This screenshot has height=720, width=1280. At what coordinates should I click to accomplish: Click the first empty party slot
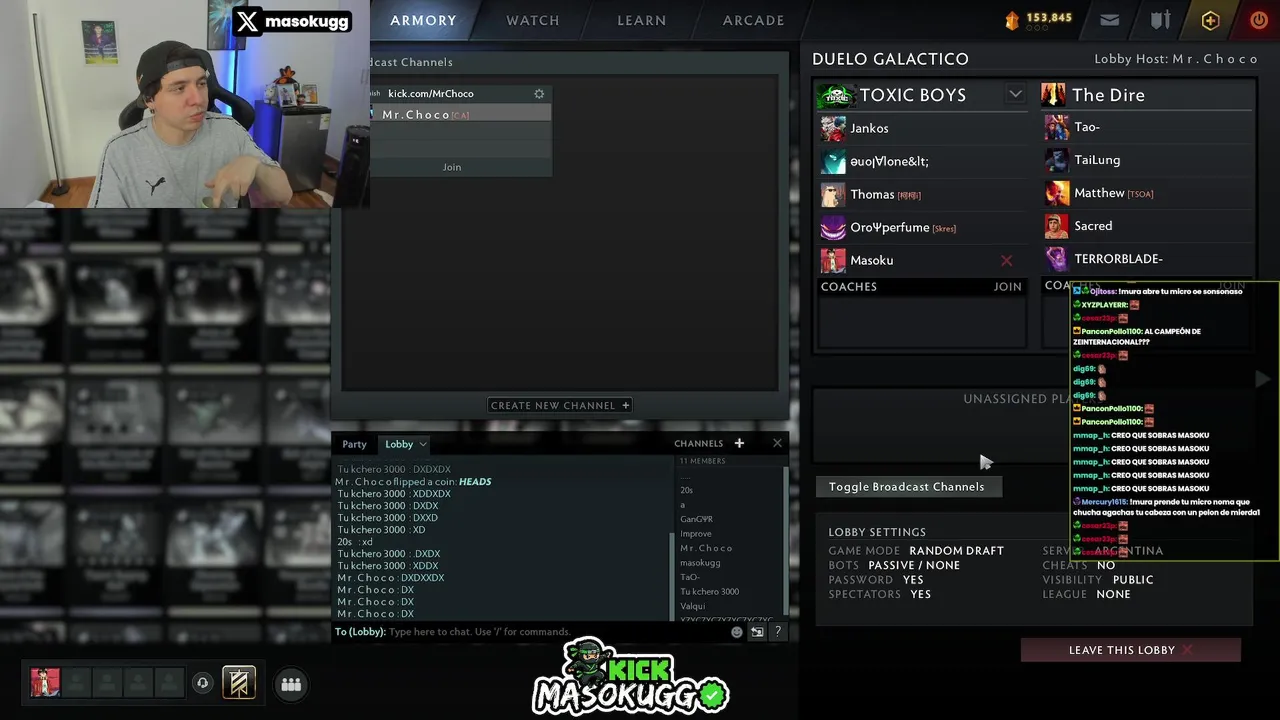(76, 683)
